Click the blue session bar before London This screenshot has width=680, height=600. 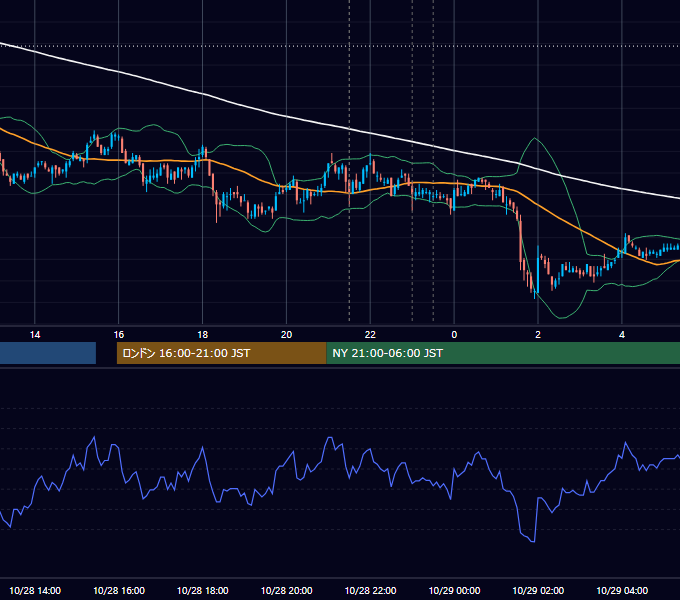coord(48,353)
